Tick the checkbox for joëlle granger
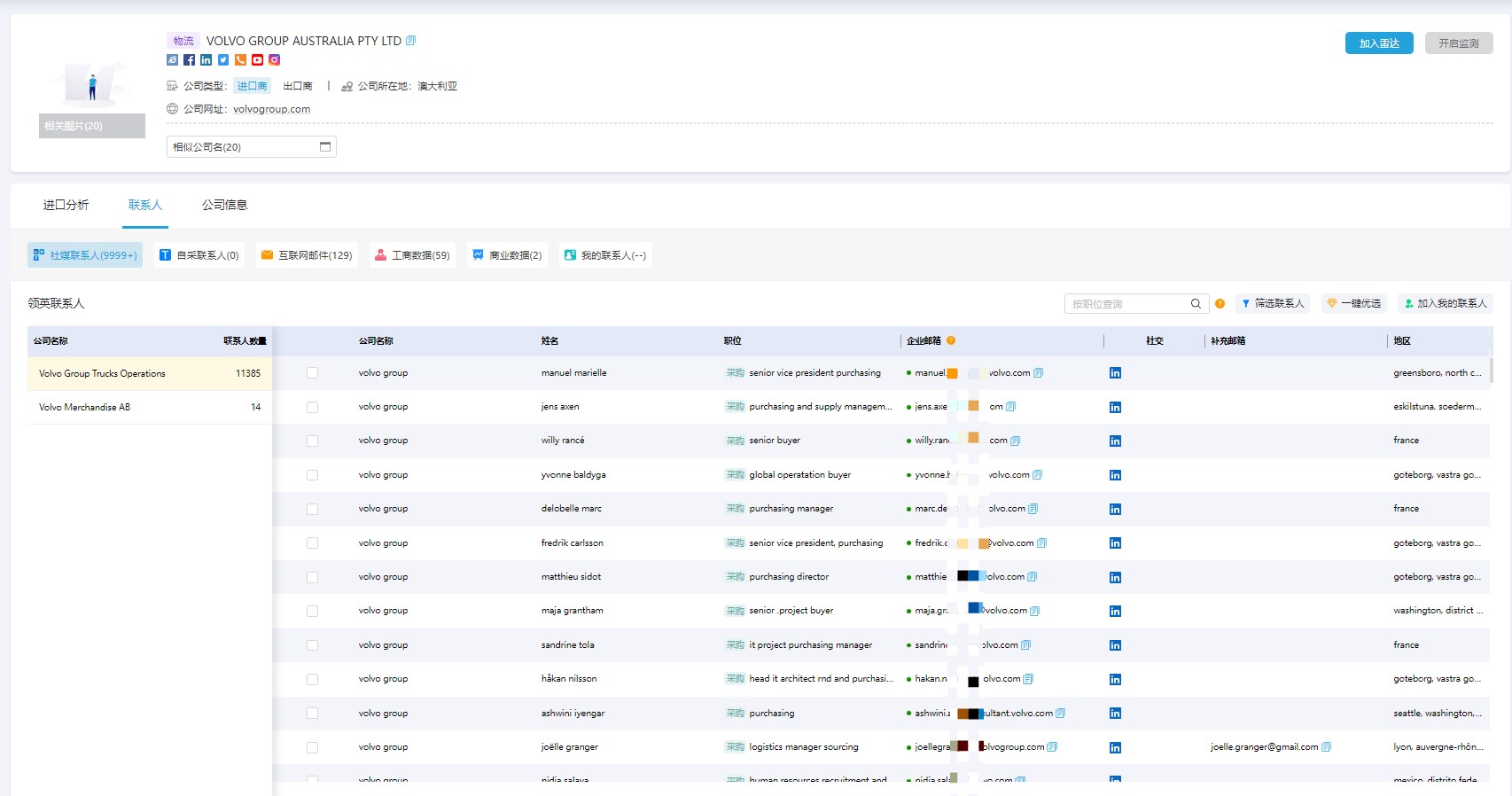Image resolution: width=1512 pixels, height=796 pixels. [312, 747]
